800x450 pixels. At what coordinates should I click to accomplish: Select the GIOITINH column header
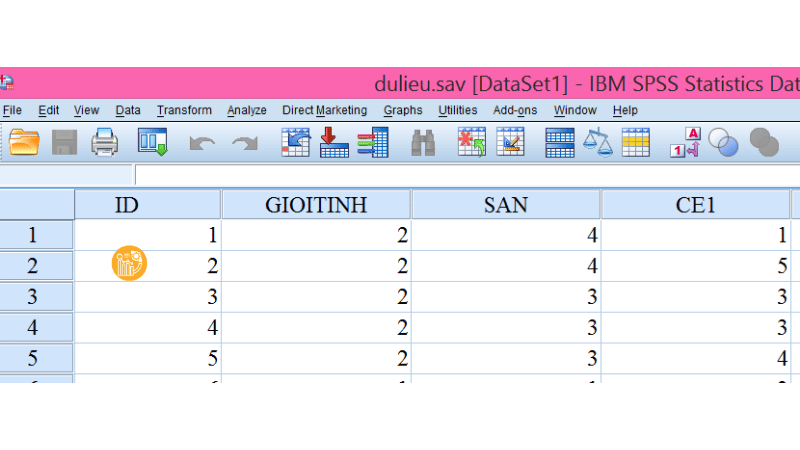[x=316, y=205]
